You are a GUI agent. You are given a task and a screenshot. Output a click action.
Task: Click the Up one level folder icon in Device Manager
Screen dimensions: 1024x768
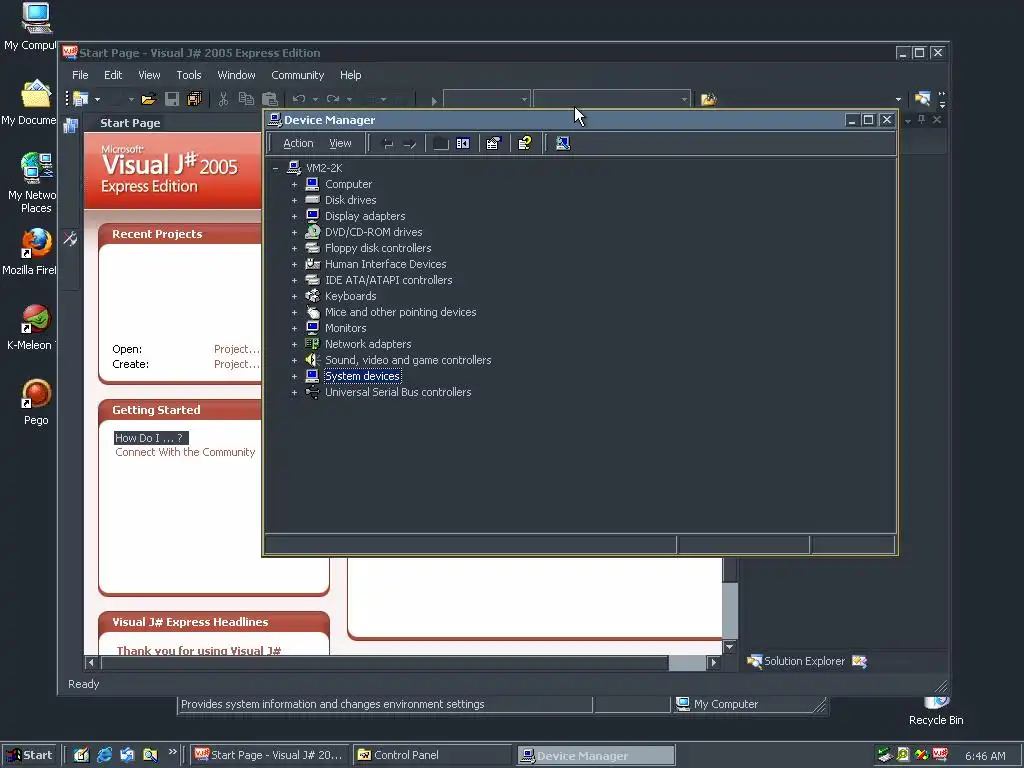tap(441, 143)
